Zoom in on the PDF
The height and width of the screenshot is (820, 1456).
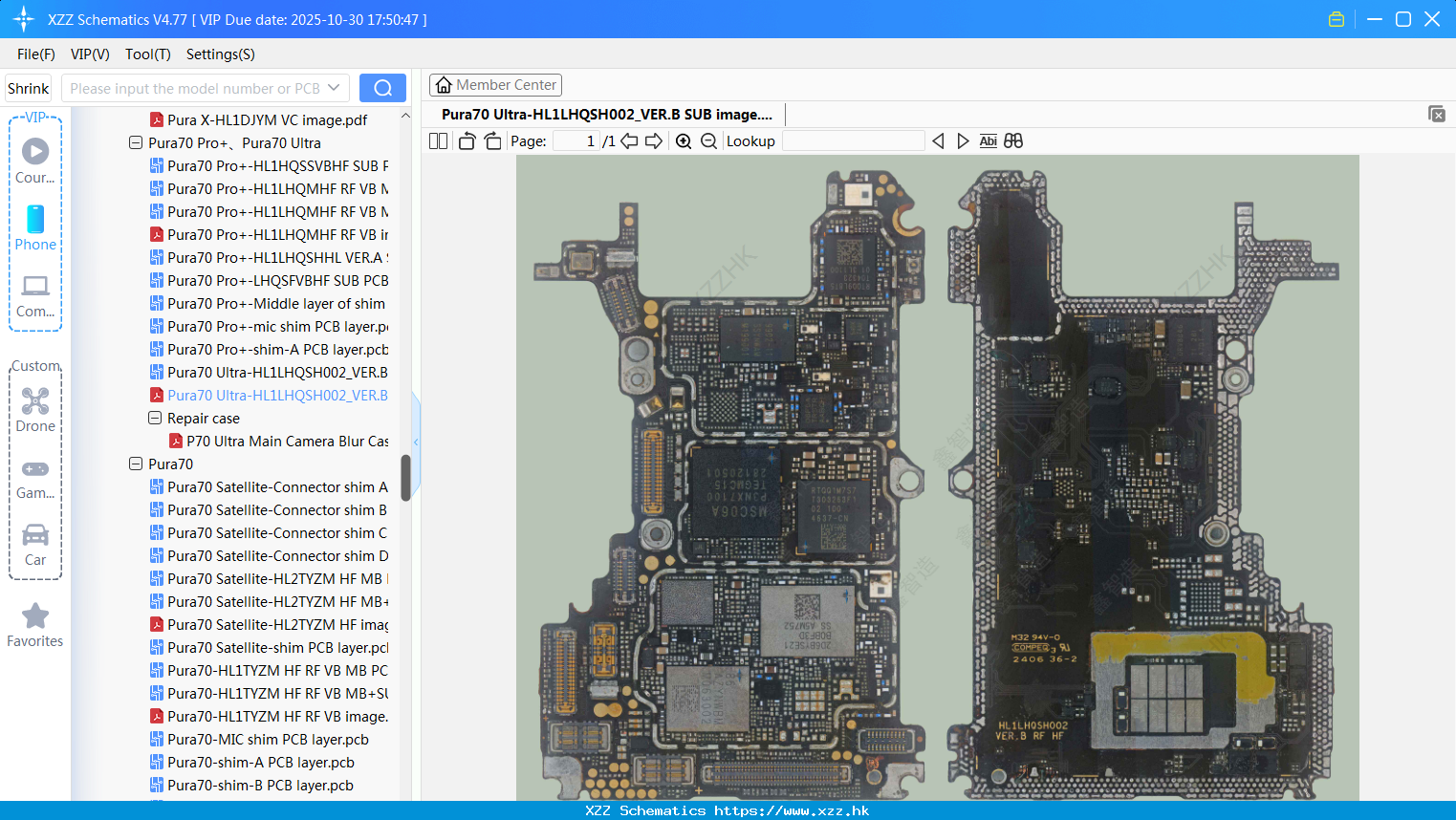point(684,140)
